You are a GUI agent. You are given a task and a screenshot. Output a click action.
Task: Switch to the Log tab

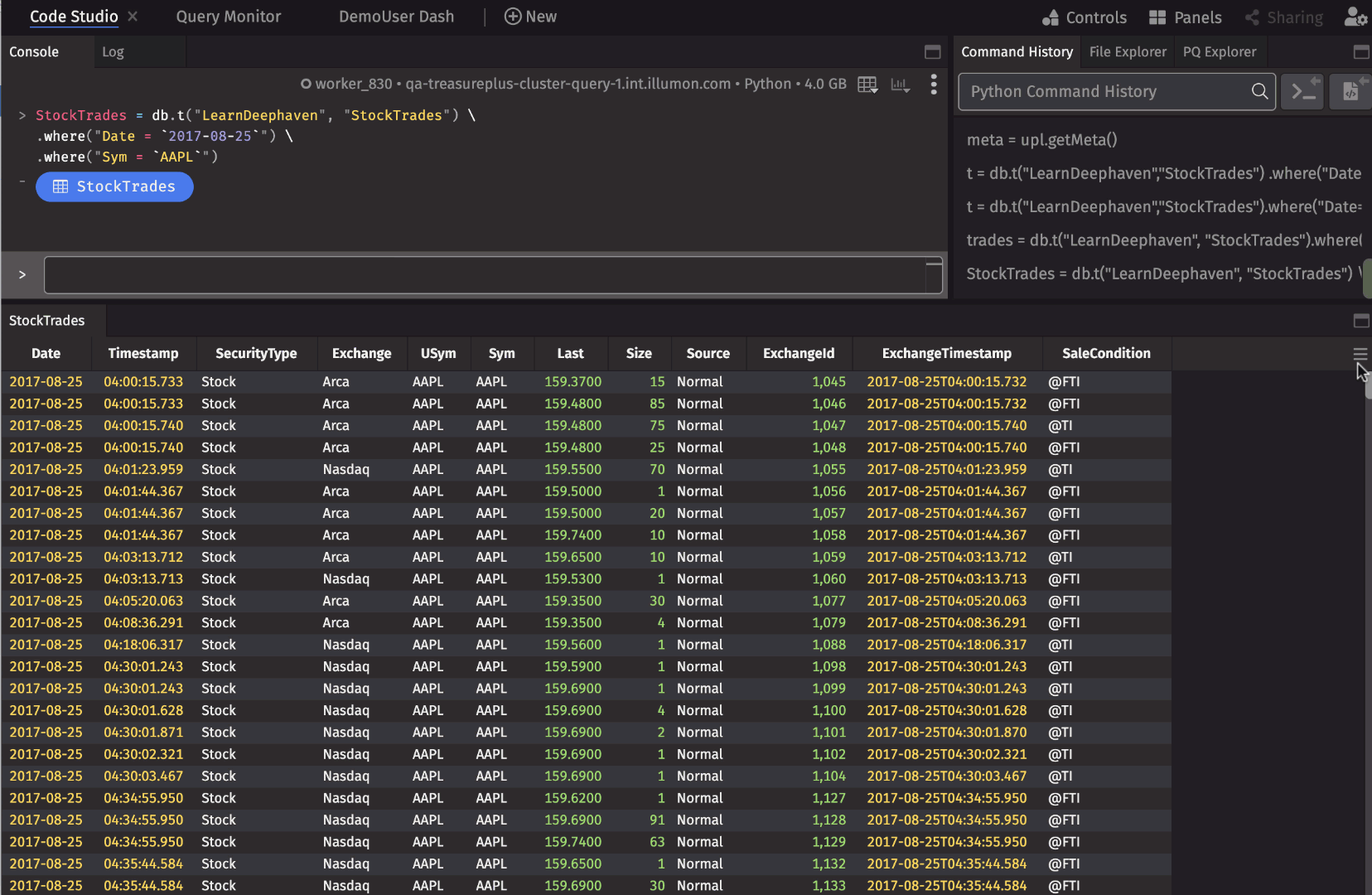[x=113, y=52]
